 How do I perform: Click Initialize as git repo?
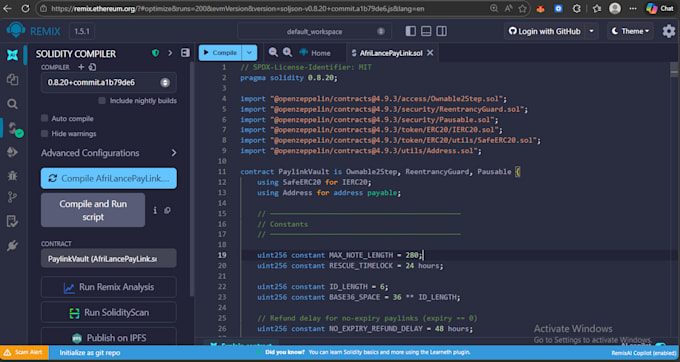tap(90, 352)
